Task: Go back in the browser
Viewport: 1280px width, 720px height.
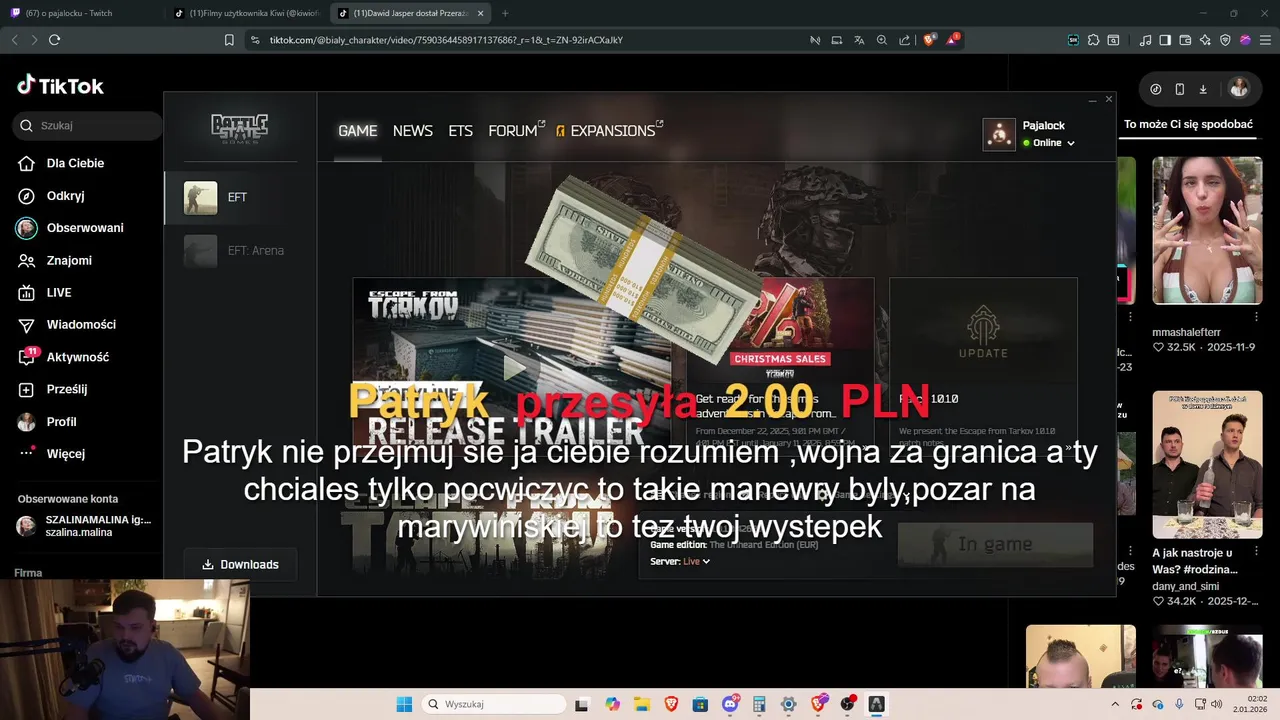Action: tap(14, 40)
